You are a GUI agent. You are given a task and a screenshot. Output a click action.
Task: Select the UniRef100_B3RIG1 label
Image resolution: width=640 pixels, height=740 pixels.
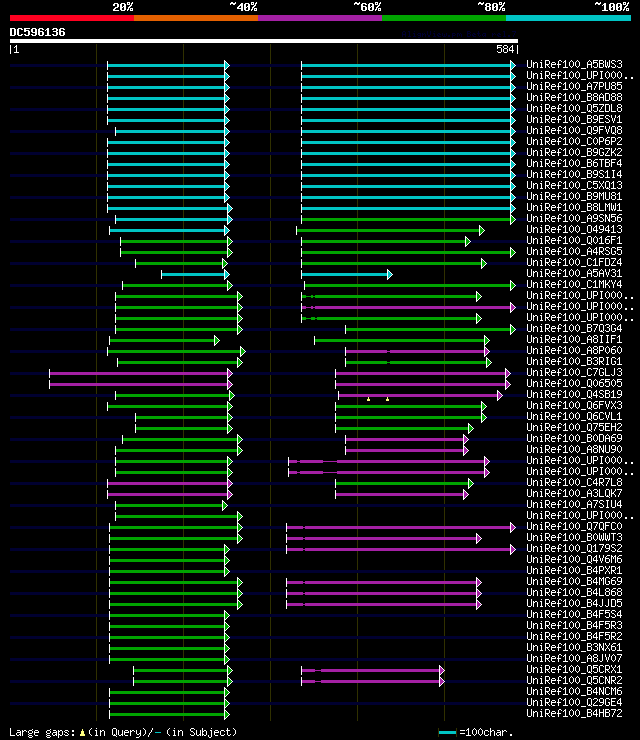(574, 362)
